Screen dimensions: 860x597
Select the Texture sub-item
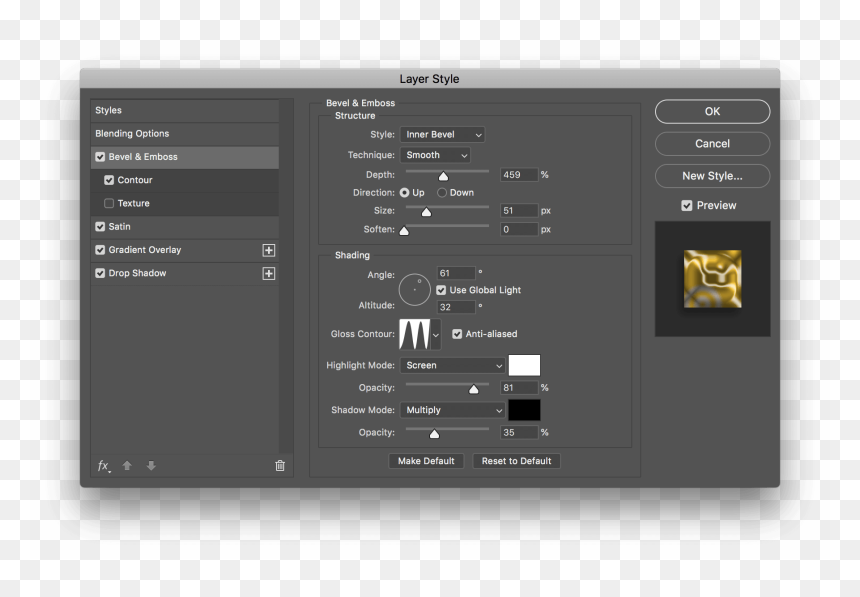(x=185, y=203)
